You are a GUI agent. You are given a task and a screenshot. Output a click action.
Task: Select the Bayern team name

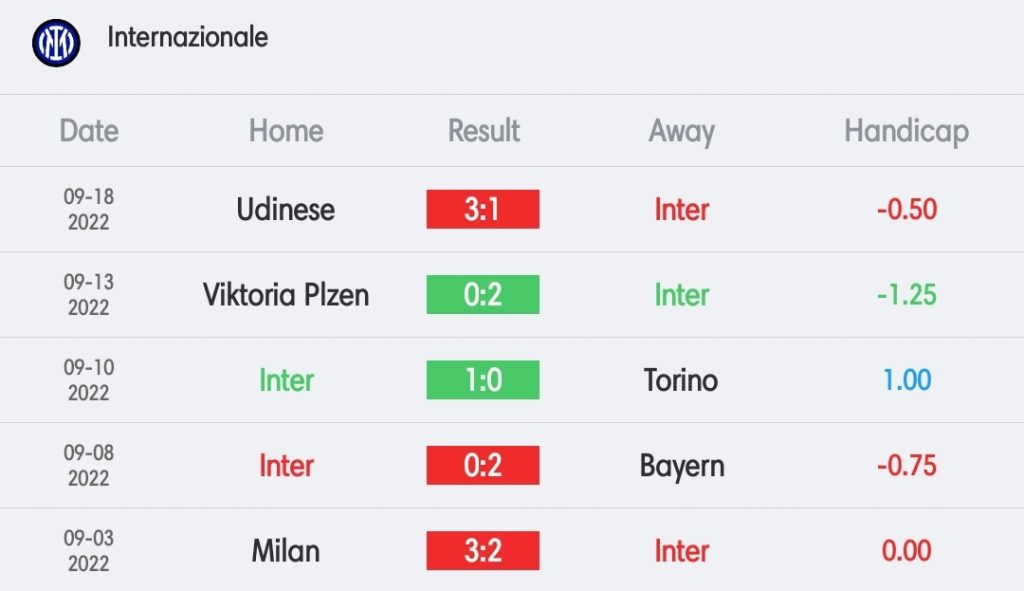pyautogui.click(x=682, y=467)
